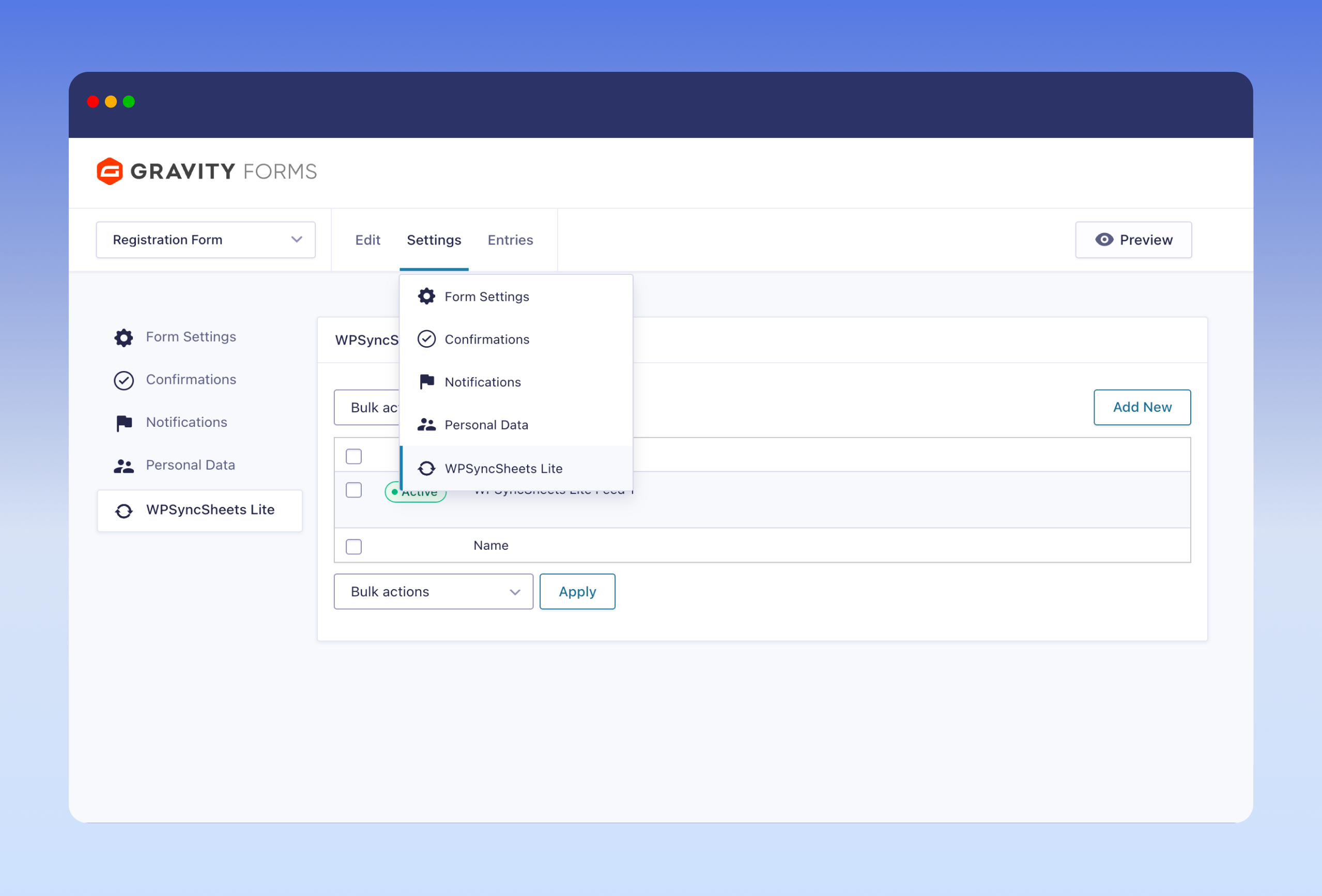Image resolution: width=1322 pixels, height=896 pixels.
Task: Switch to the Edit tab
Action: click(x=367, y=240)
